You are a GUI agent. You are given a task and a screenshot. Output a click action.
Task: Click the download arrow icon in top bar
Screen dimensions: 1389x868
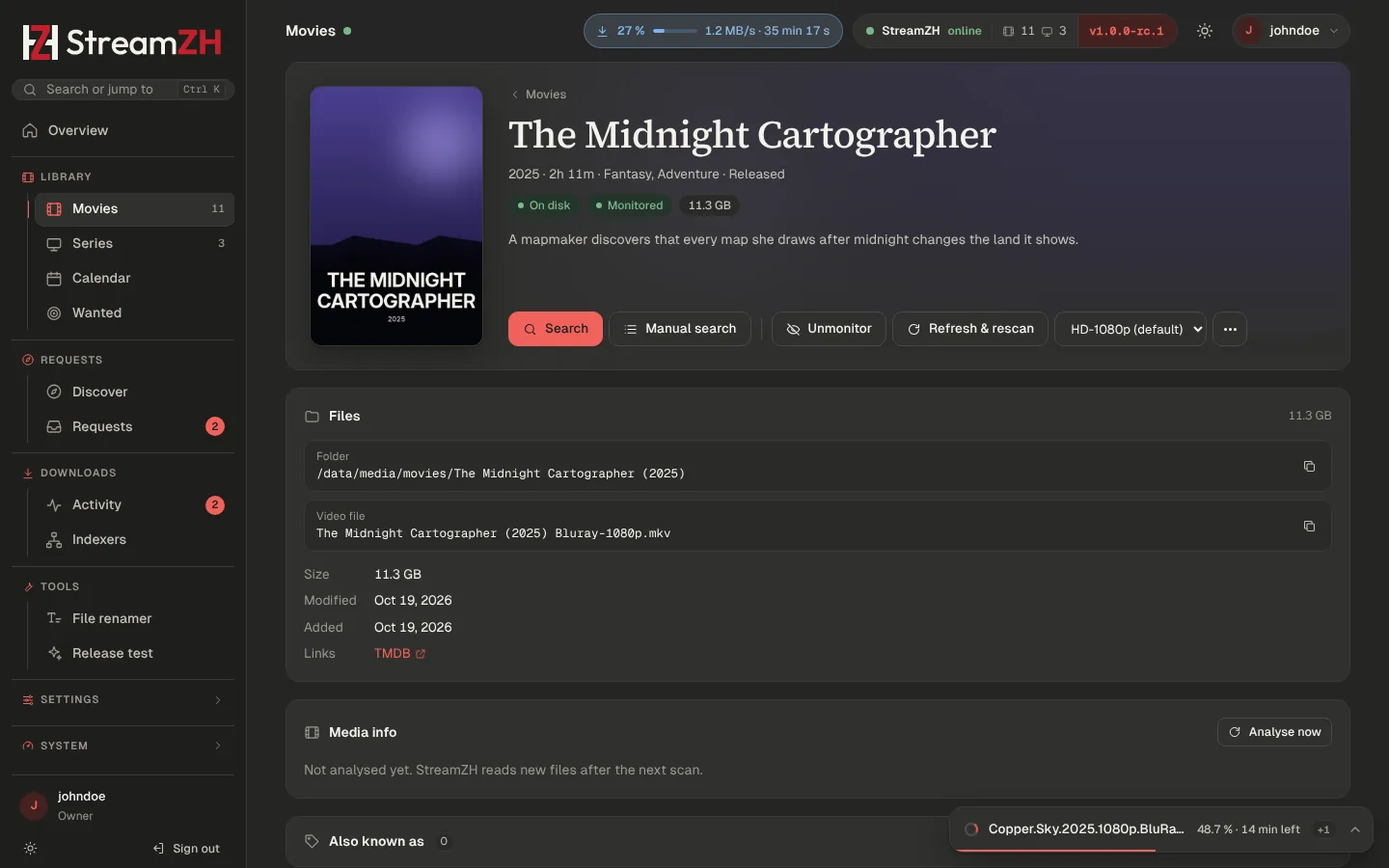point(602,31)
